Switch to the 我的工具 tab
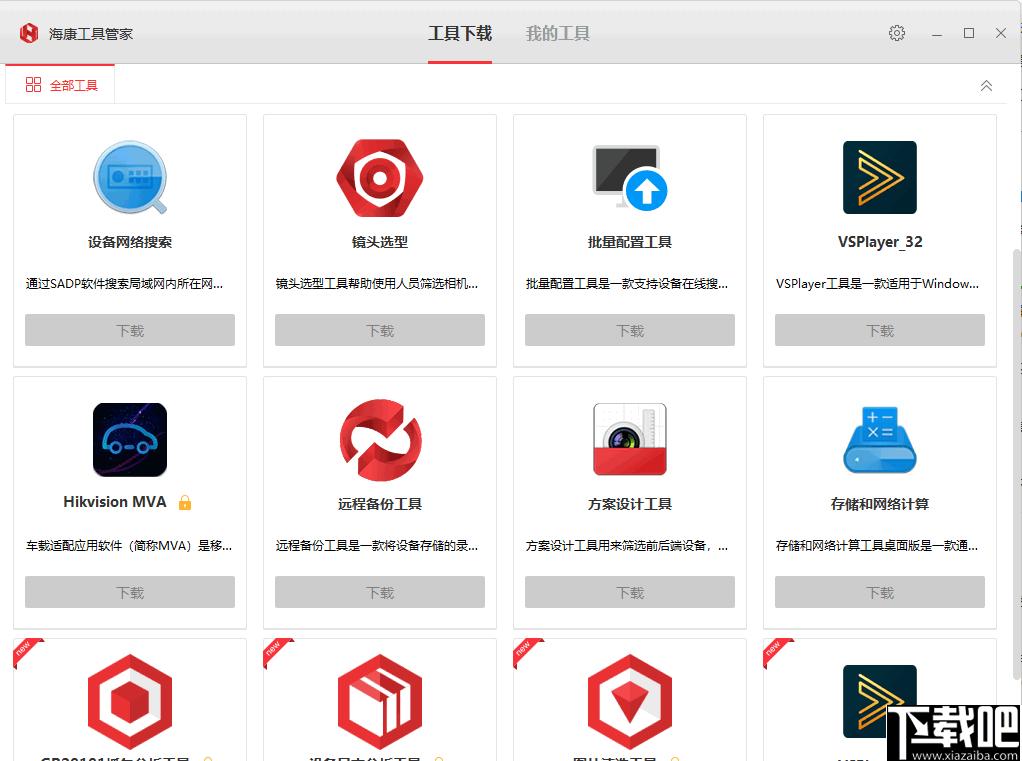 (x=557, y=33)
